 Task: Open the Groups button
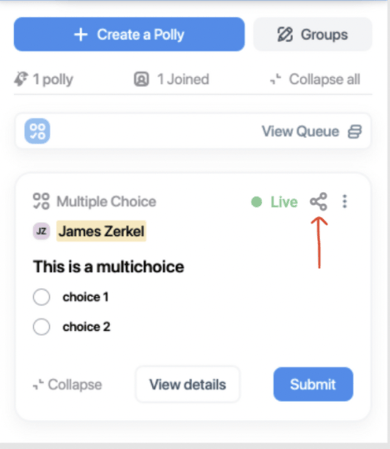pos(313,34)
